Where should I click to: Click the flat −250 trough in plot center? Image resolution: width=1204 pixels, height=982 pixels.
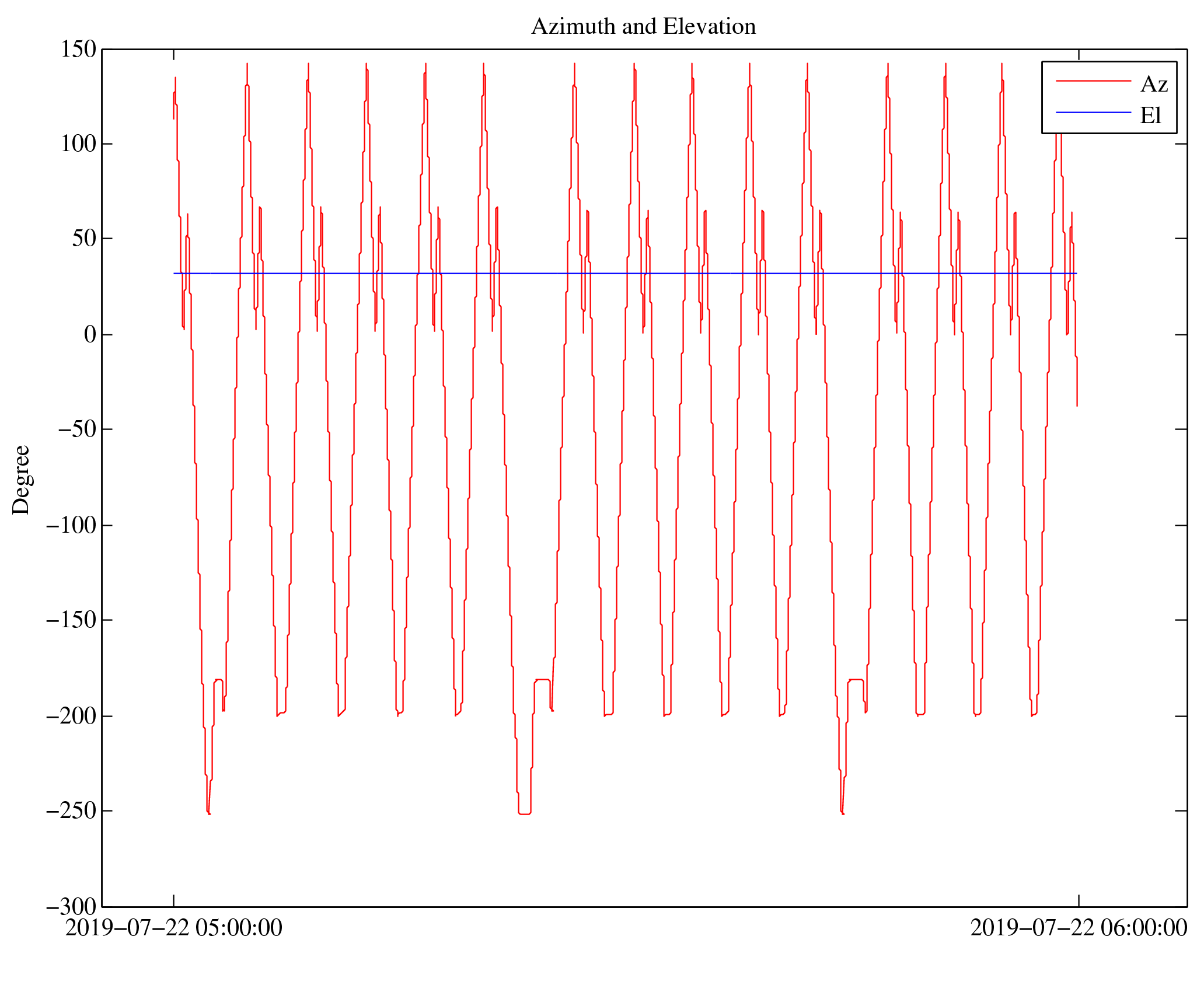click(524, 813)
